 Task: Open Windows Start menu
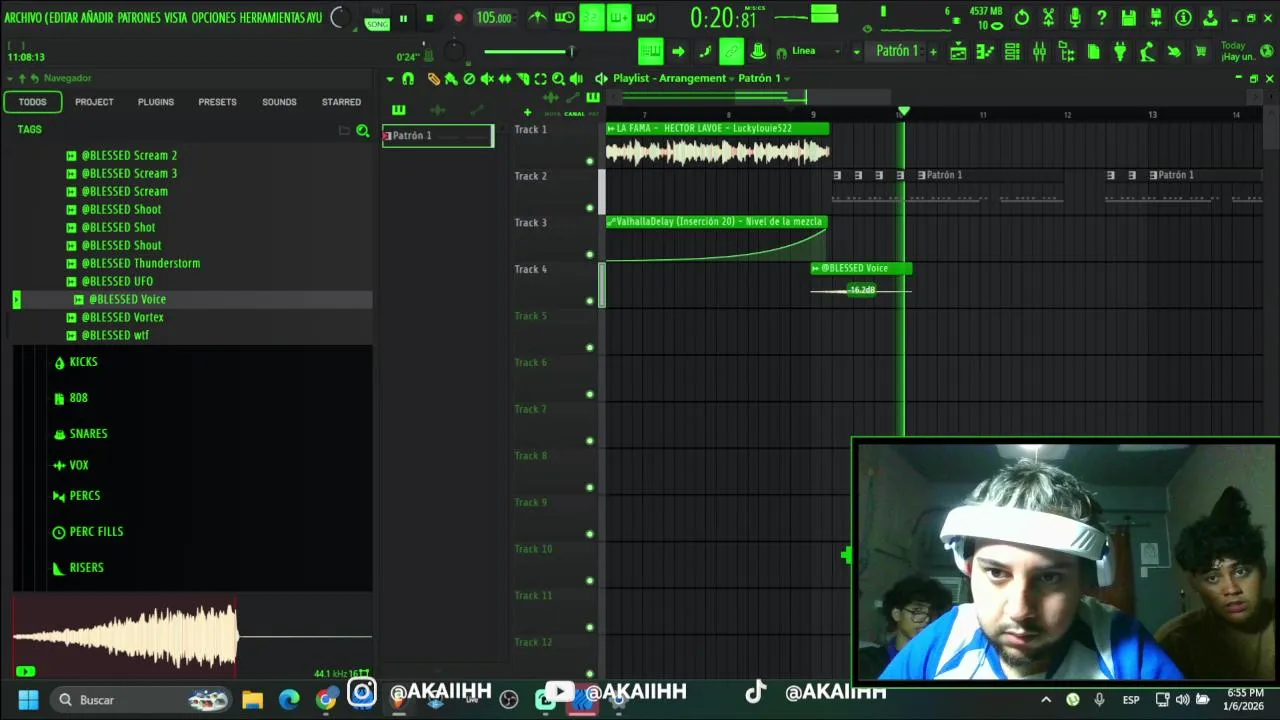[x=28, y=699]
